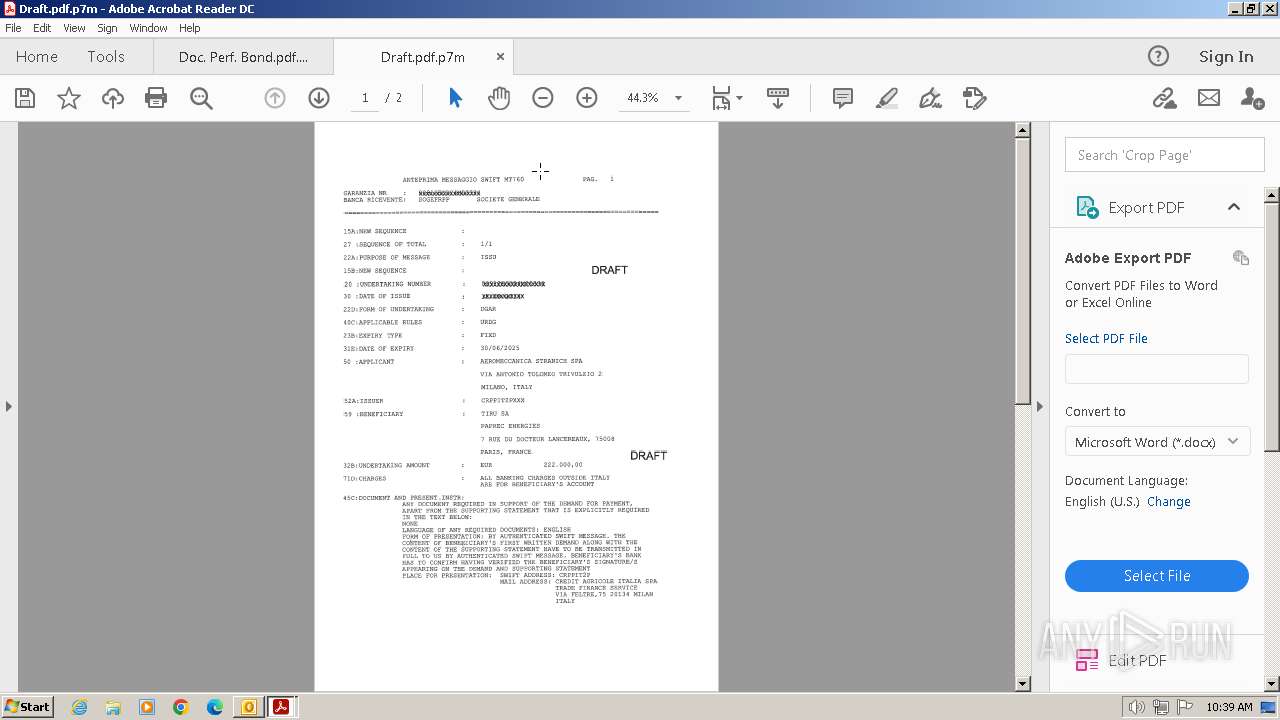Click the right pane scrollbar thumb

[x=1272, y=325]
